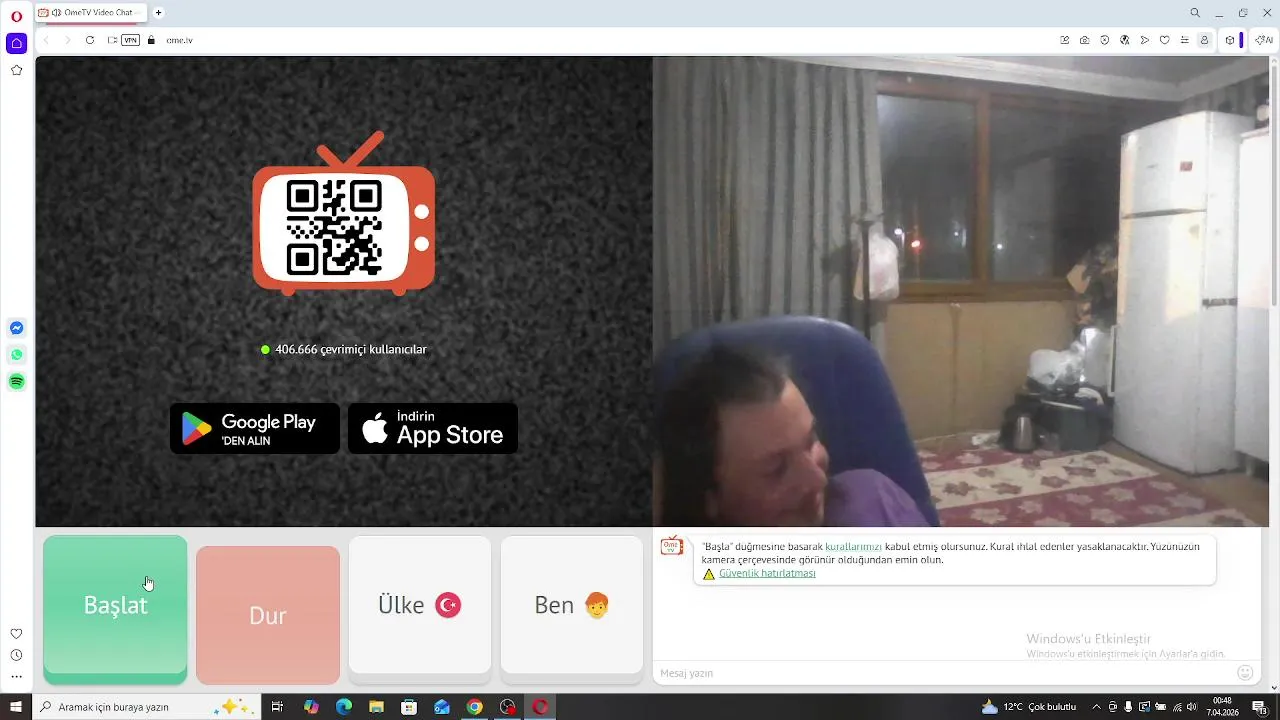Reload the ome.tv page

pos(89,40)
